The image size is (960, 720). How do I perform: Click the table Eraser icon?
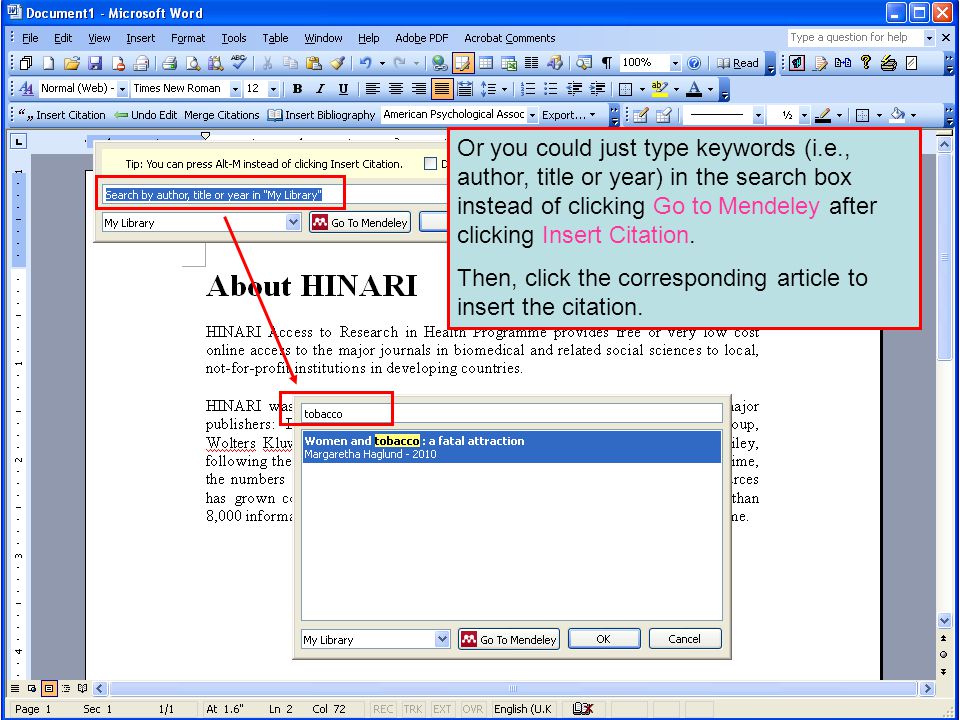(664, 115)
